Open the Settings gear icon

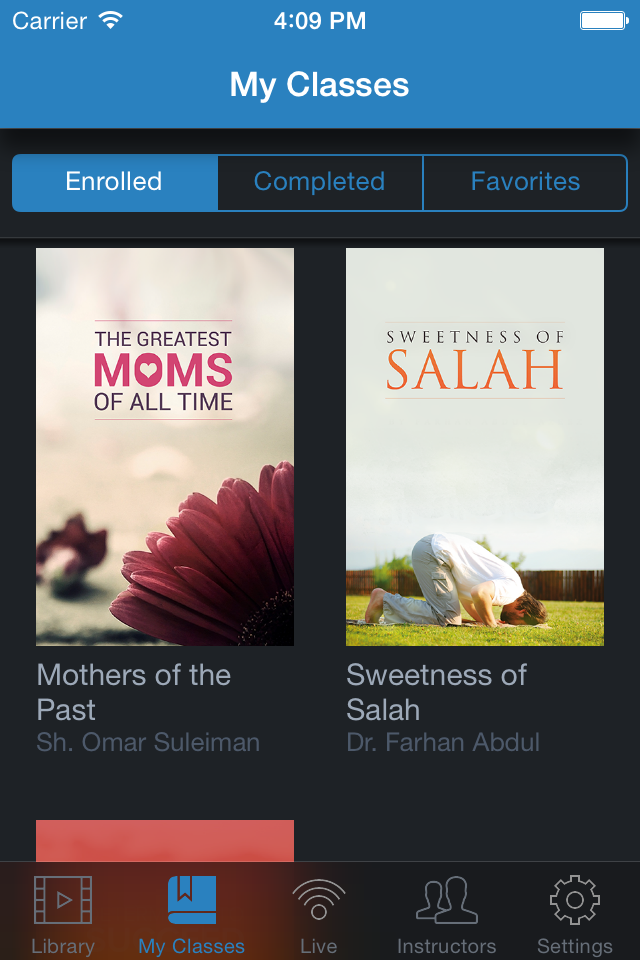pos(574,900)
